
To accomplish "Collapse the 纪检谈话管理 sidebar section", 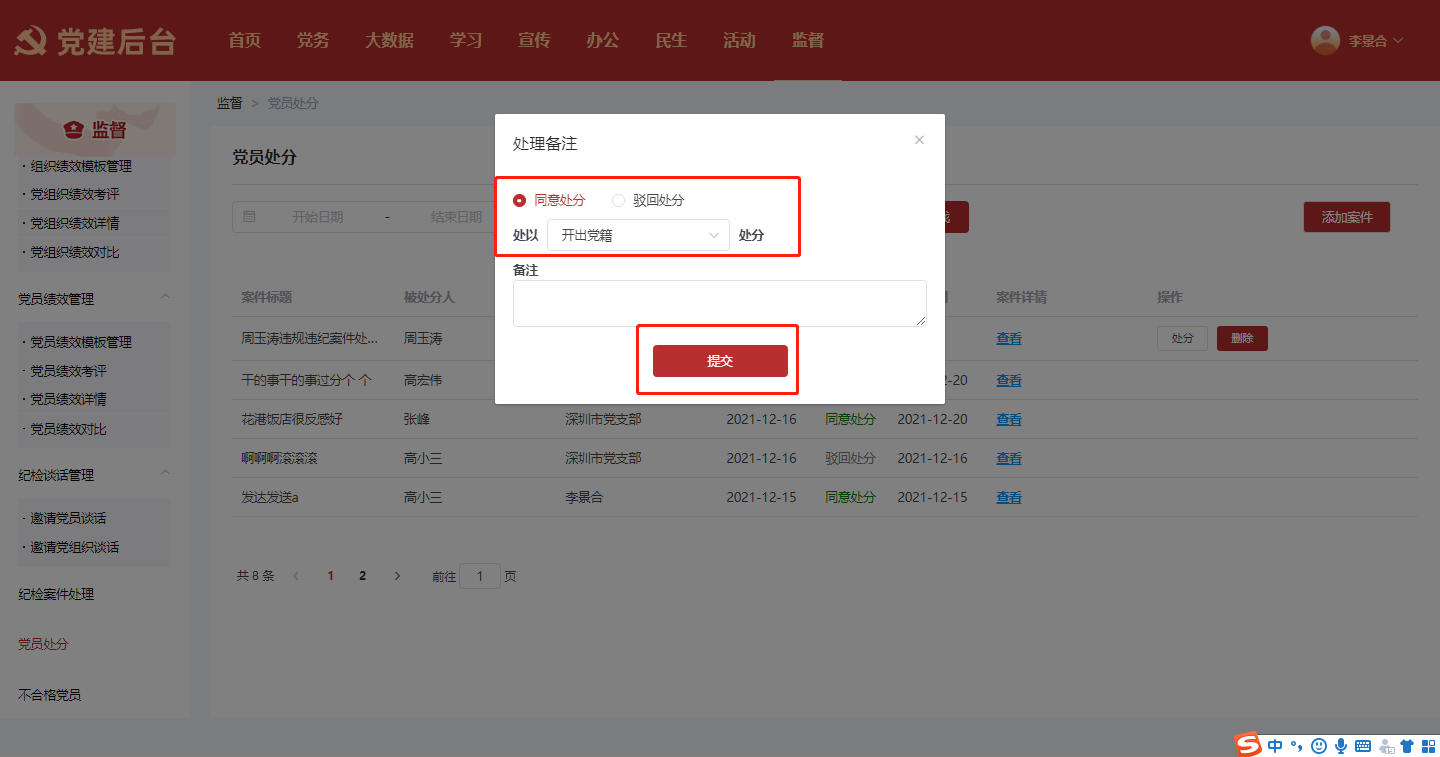I will 165,473.
